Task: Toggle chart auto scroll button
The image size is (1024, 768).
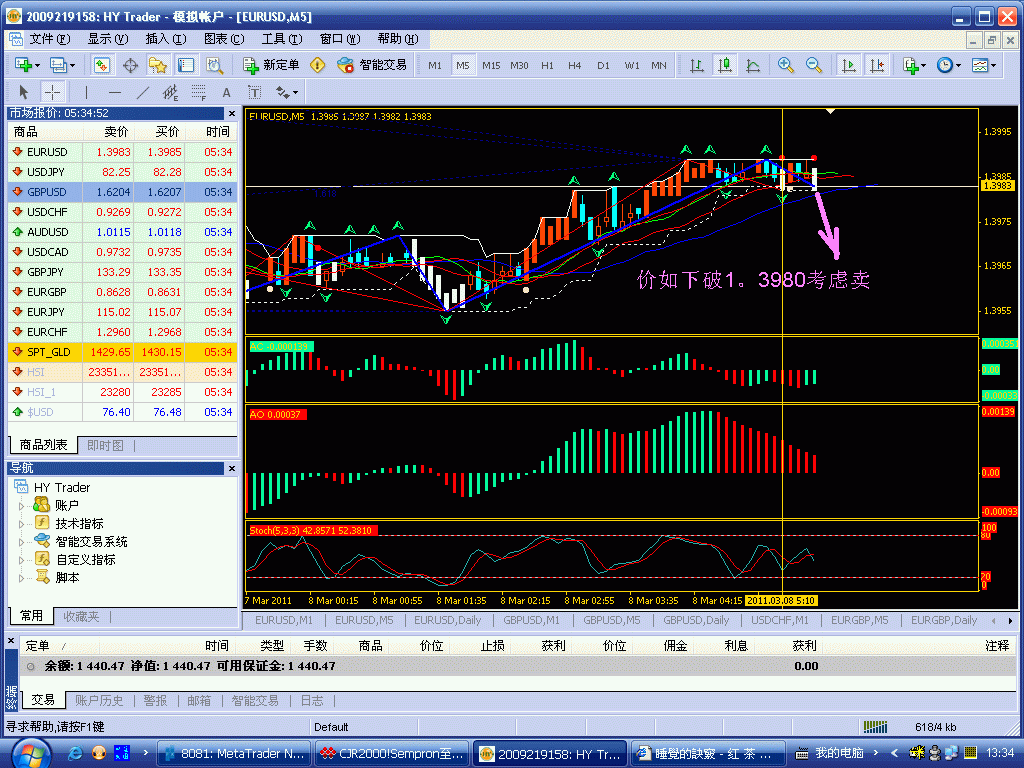Action: (x=849, y=65)
